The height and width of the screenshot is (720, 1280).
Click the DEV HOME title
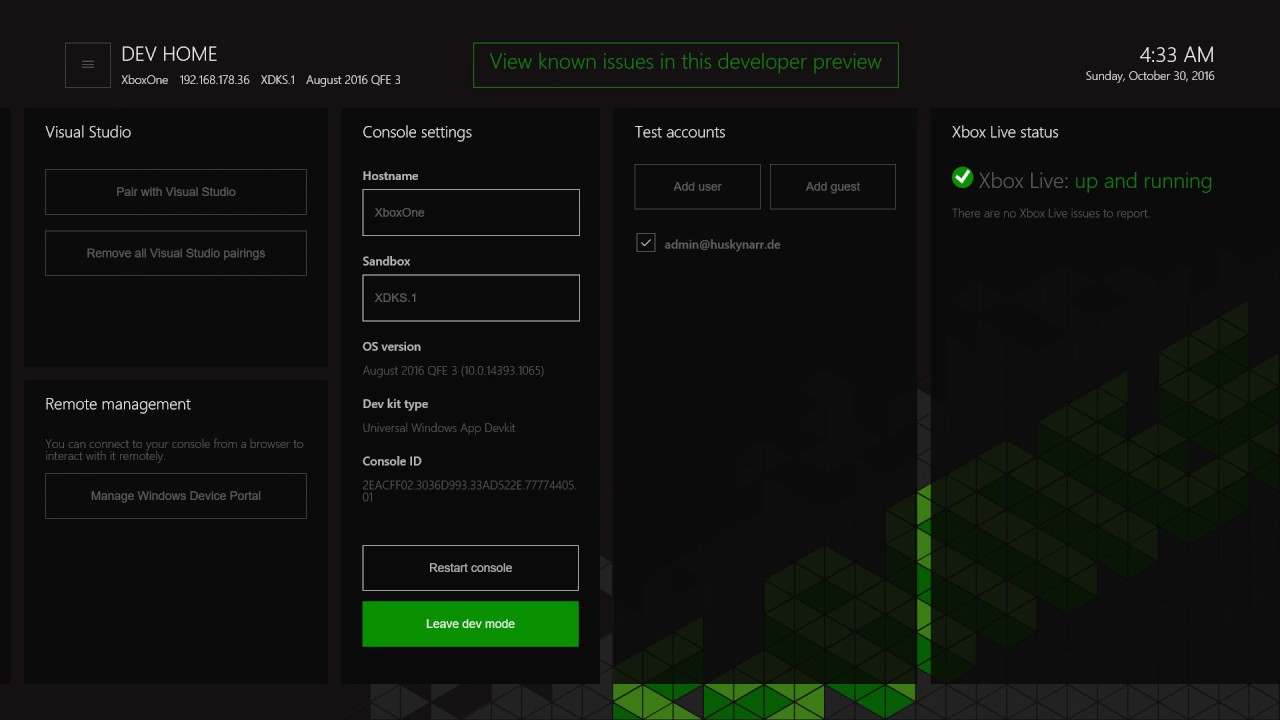pyautogui.click(x=169, y=54)
